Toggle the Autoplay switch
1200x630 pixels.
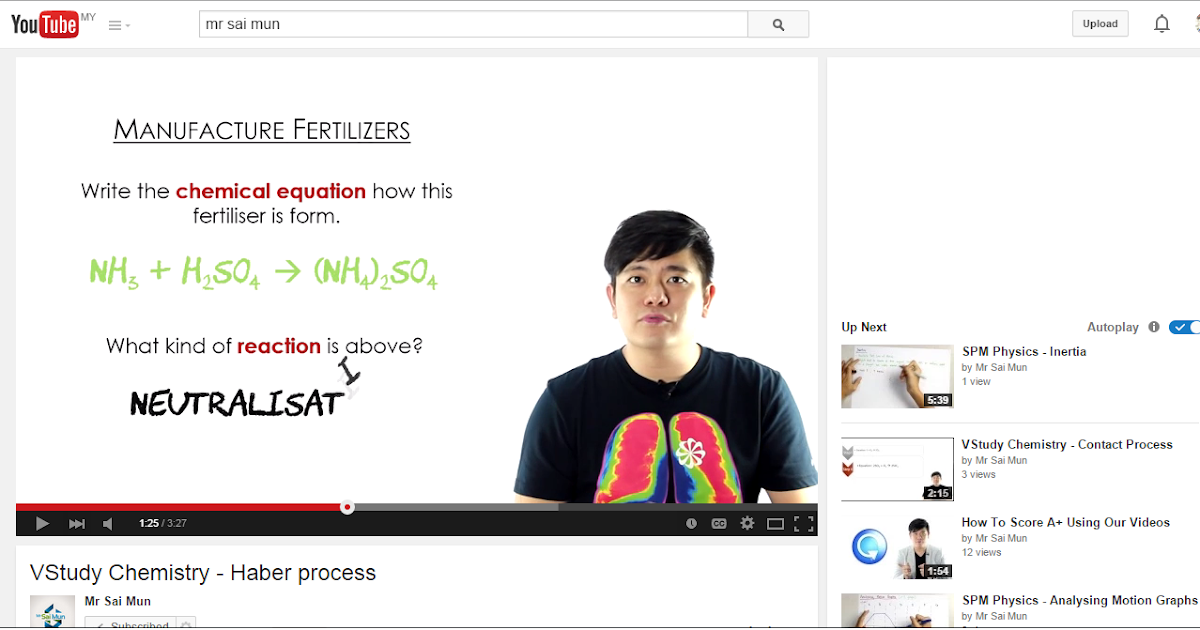point(1185,327)
